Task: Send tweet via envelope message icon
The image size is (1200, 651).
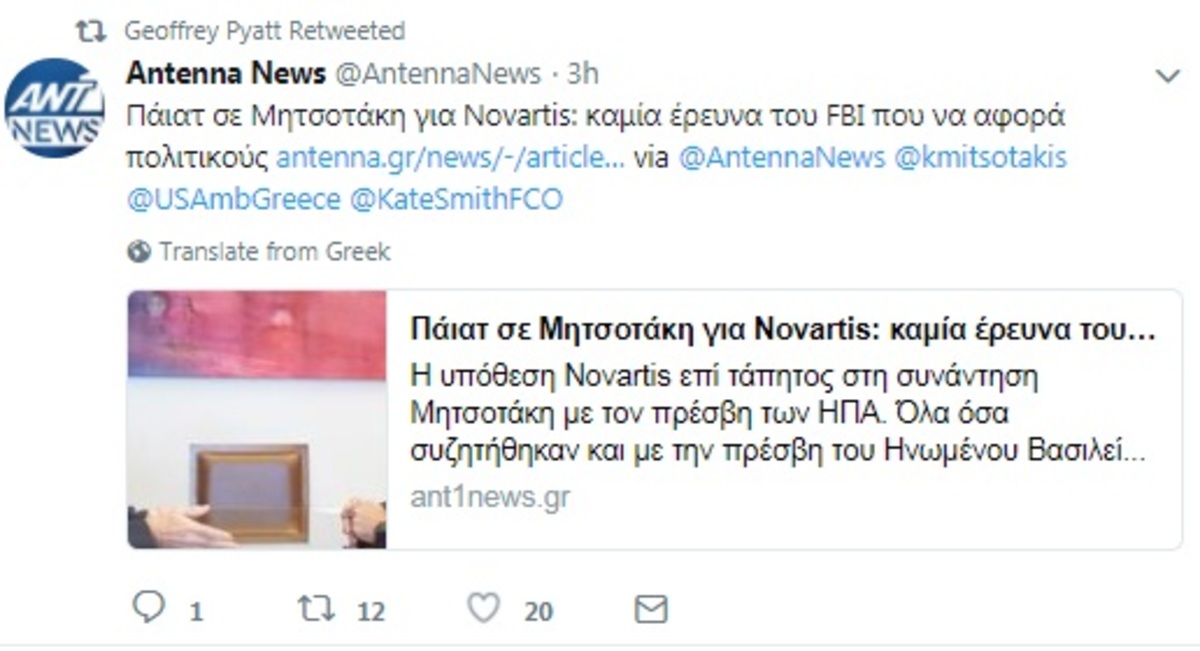Action: (x=651, y=609)
